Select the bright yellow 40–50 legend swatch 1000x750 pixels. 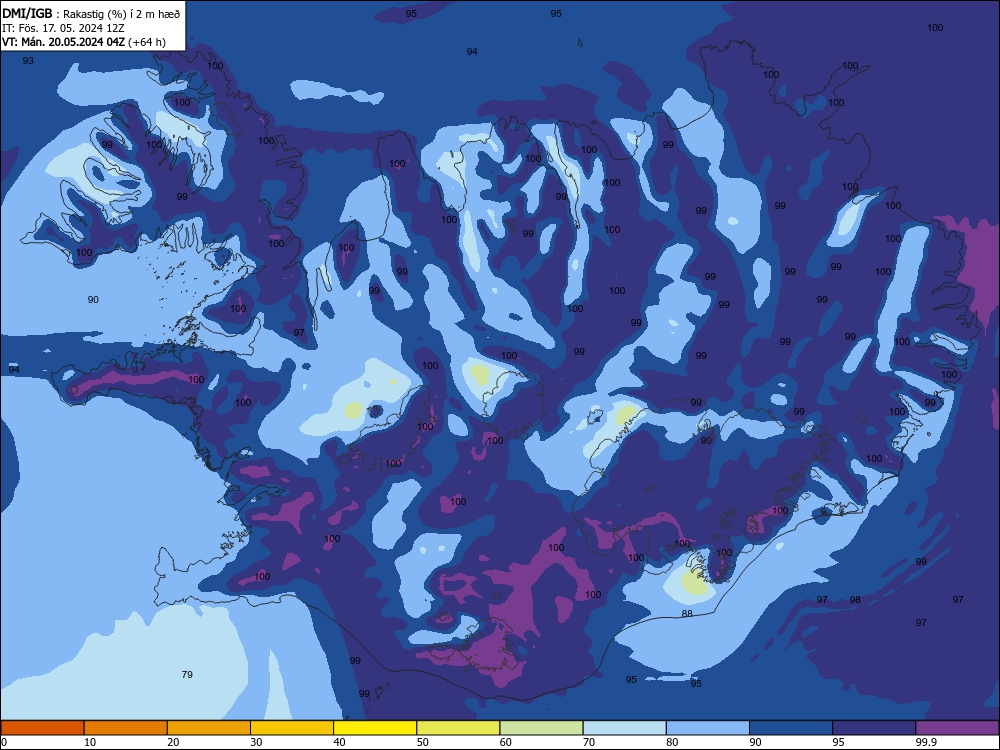(375, 728)
